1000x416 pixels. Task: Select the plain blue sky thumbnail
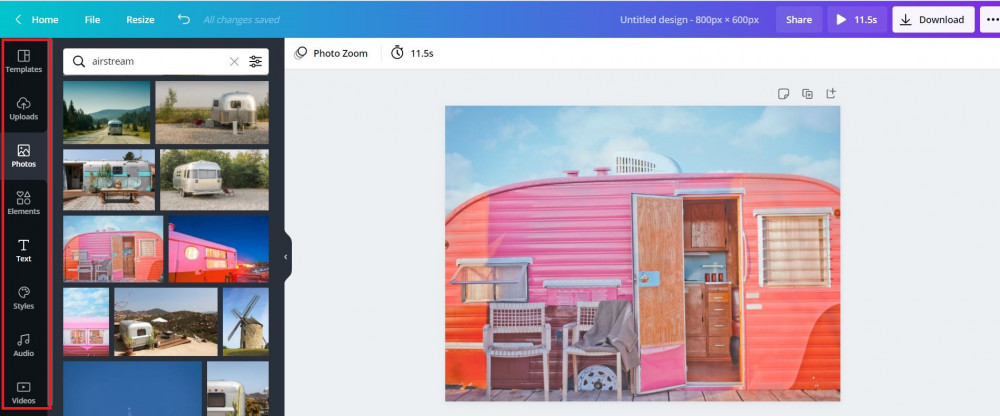pos(132,389)
